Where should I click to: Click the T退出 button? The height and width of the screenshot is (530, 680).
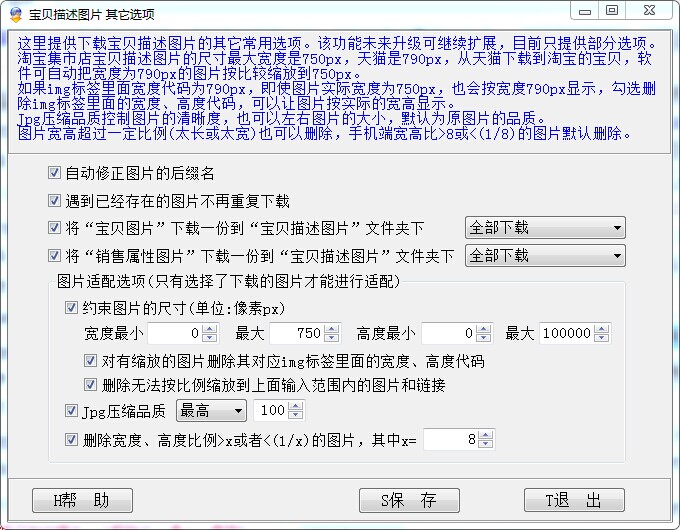[574, 500]
